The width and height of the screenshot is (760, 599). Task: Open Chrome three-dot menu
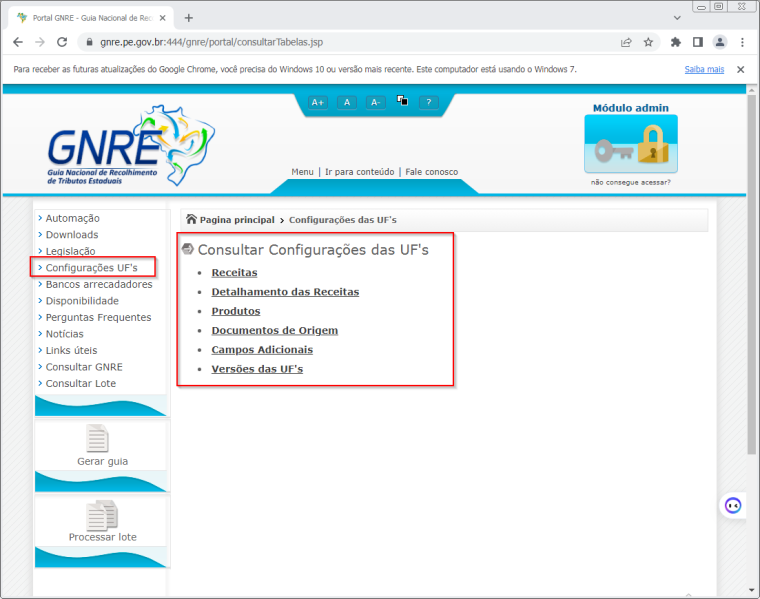[x=742, y=42]
